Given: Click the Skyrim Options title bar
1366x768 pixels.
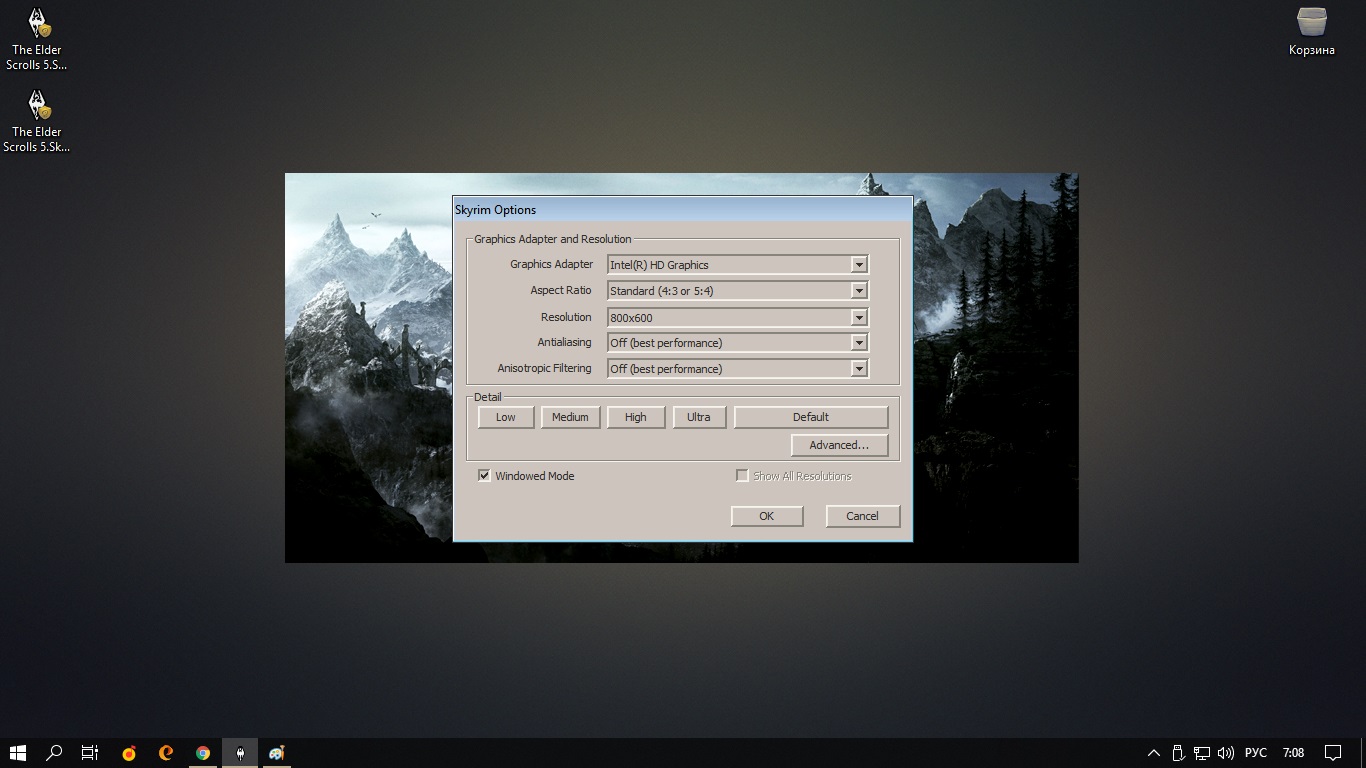Looking at the screenshot, I should click(x=683, y=210).
